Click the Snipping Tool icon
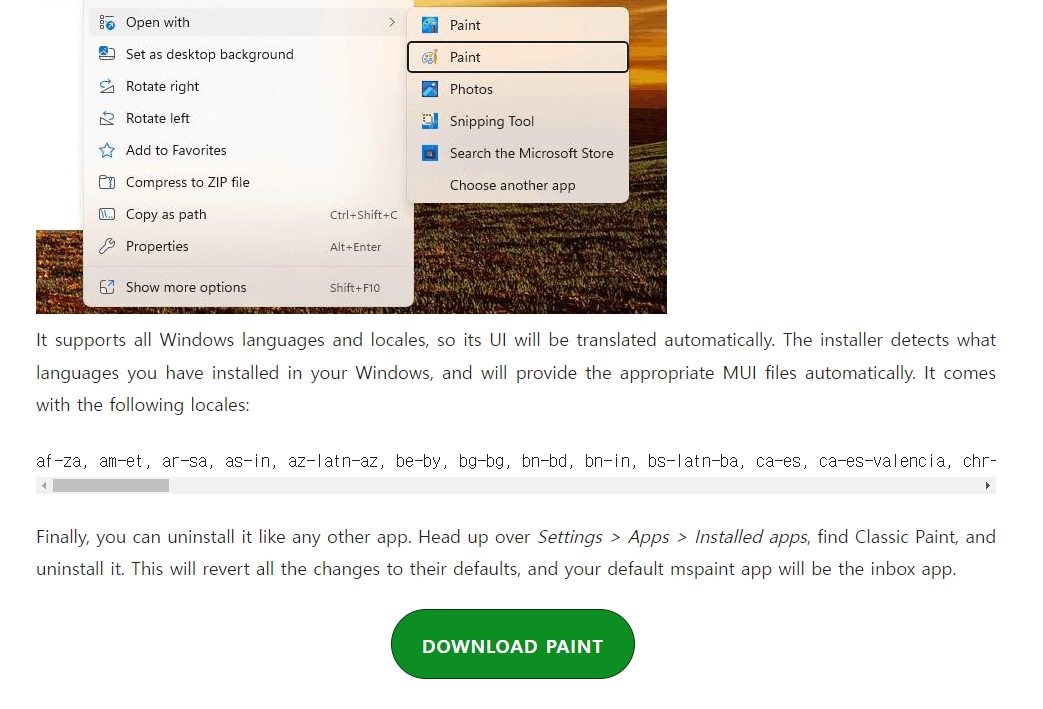 click(x=430, y=121)
